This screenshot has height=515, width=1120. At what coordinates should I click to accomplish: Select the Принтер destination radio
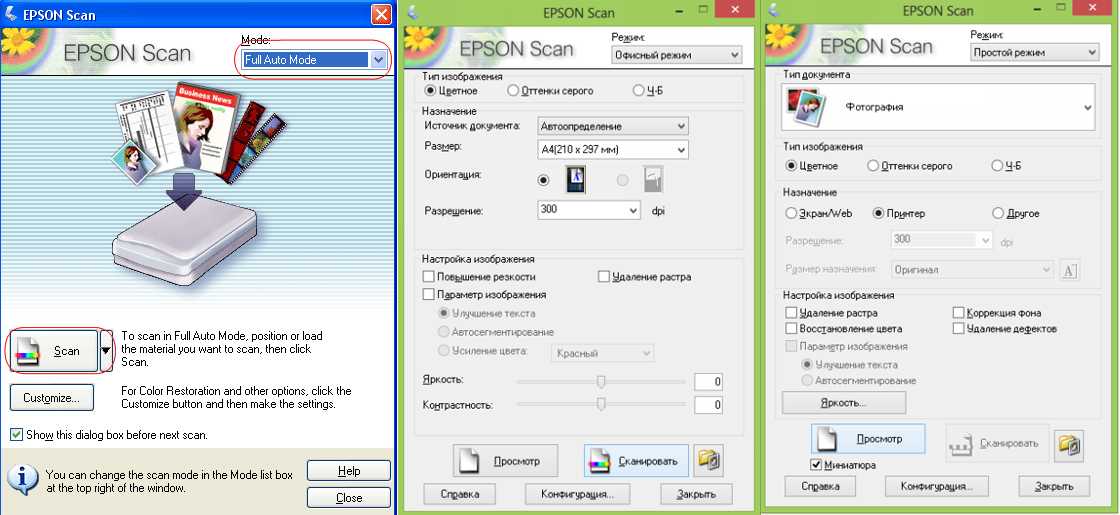[879, 214]
